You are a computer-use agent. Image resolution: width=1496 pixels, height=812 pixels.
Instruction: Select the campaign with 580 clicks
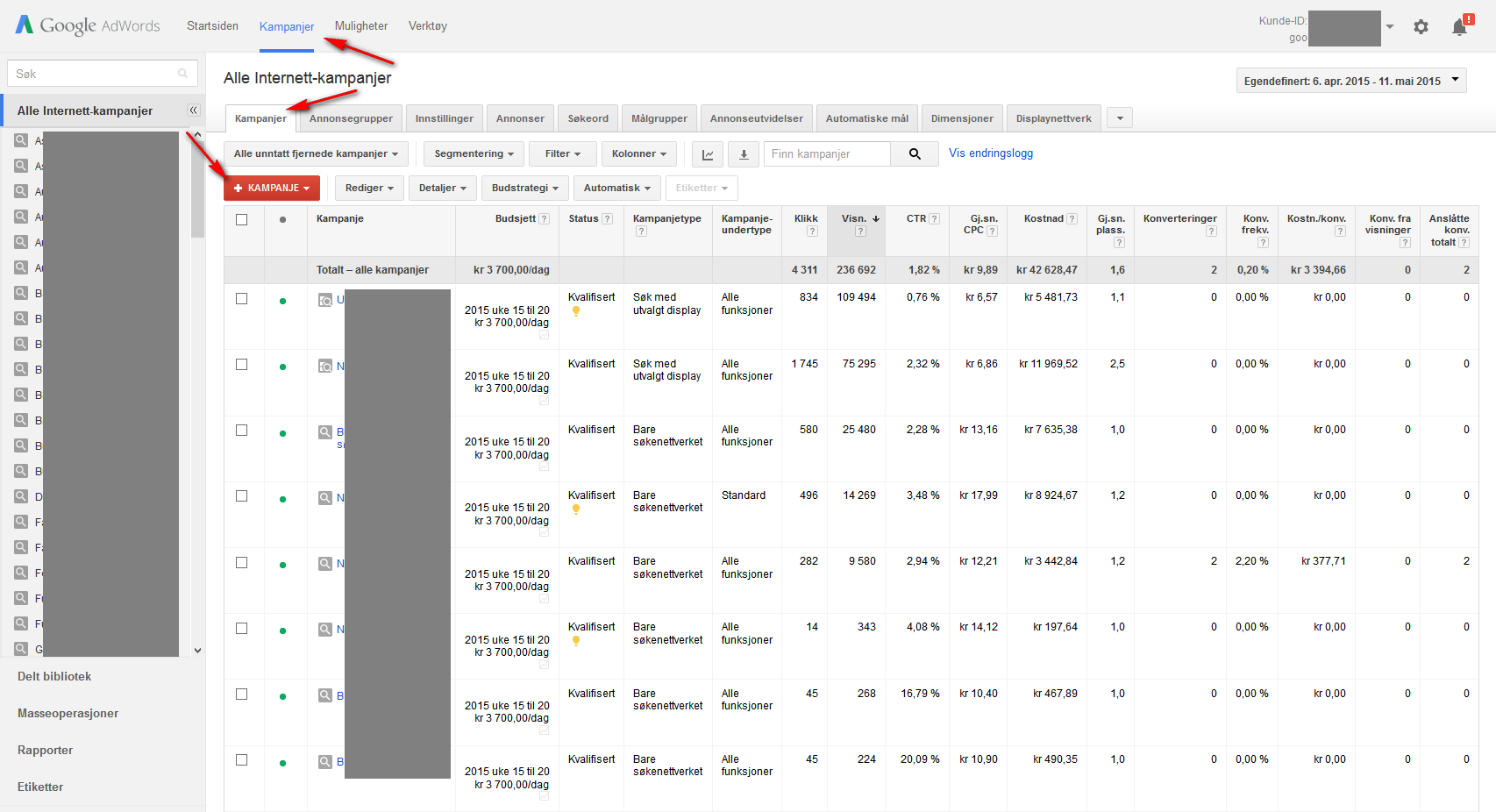pyautogui.click(x=242, y=431)
